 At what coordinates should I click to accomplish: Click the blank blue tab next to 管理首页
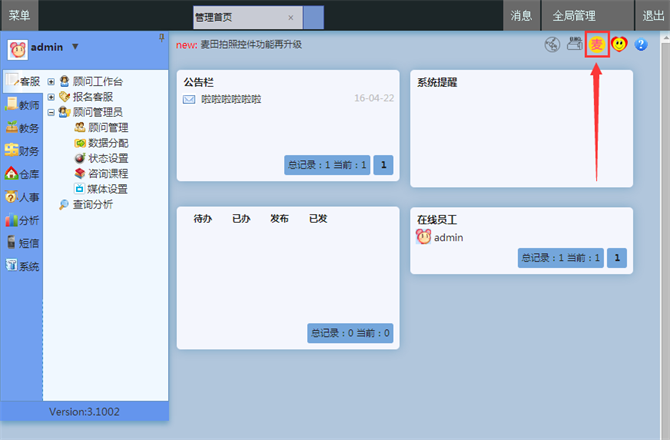point(314,18)
